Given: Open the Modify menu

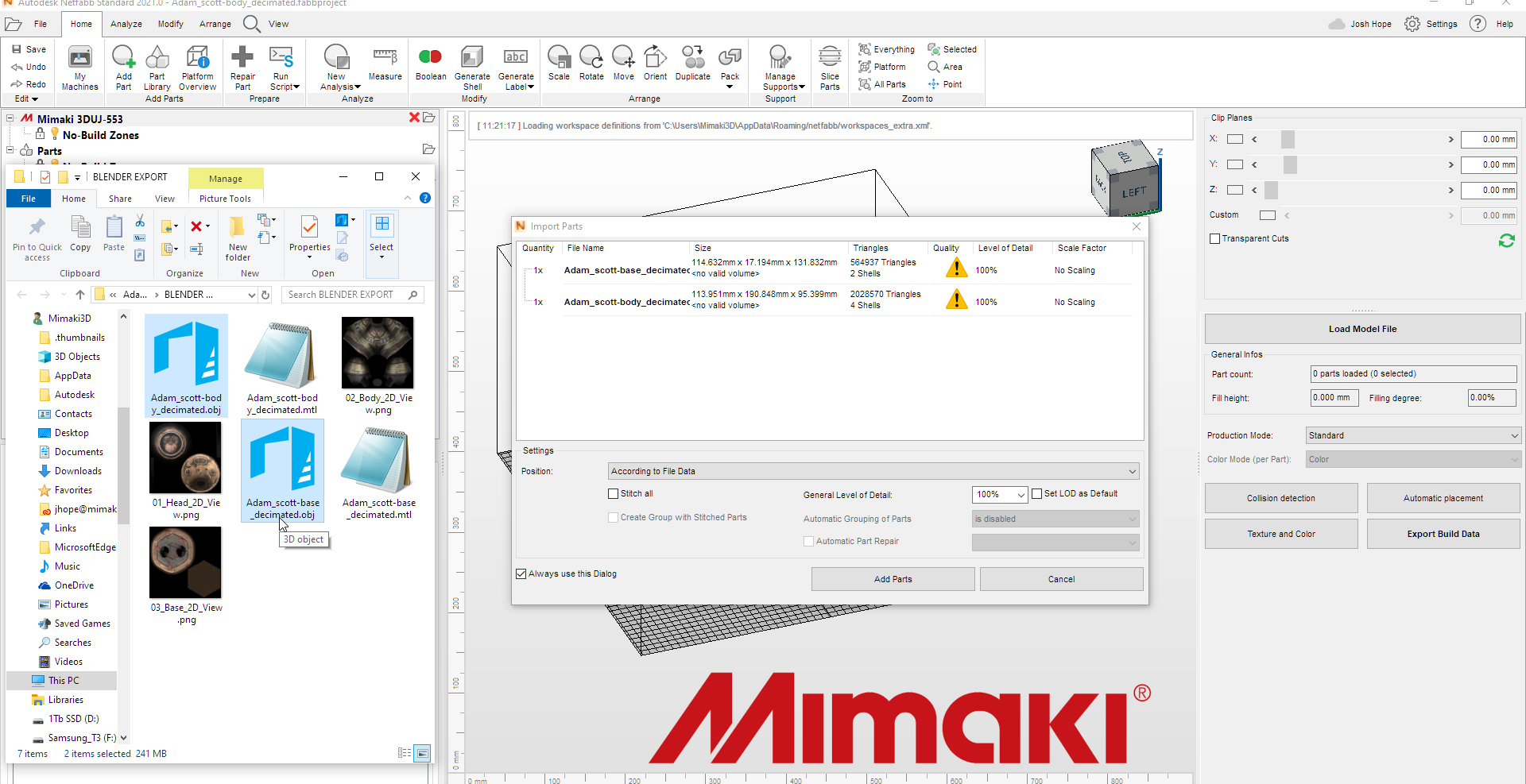Looking at the screenshot, I should 170,24.
